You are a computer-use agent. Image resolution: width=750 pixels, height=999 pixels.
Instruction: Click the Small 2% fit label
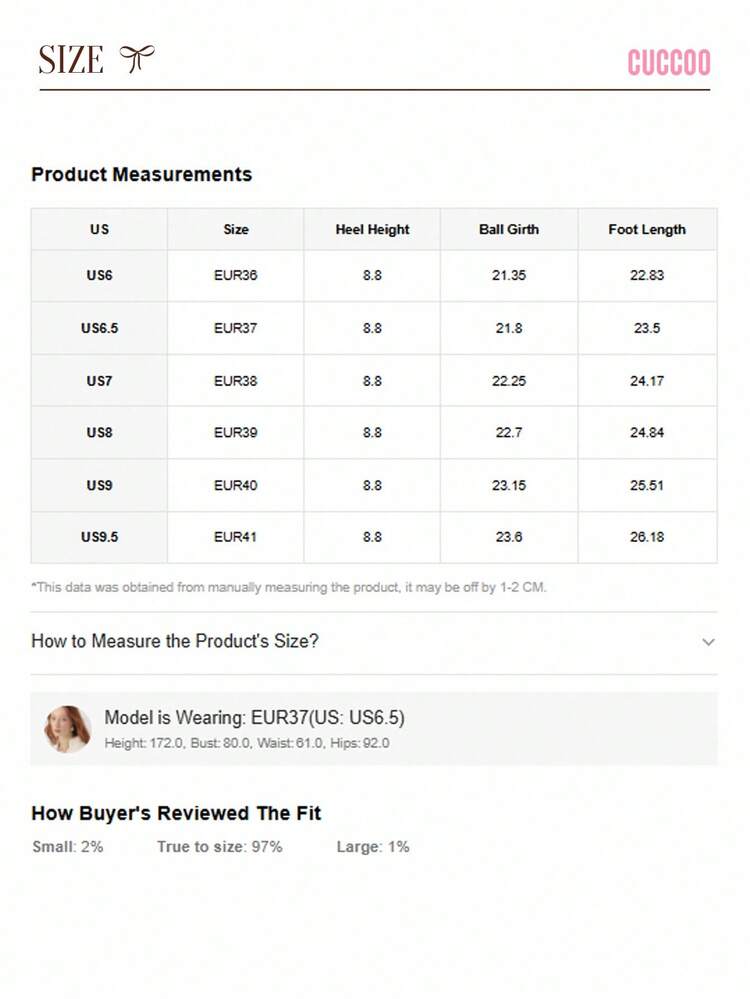pos(68,847)
